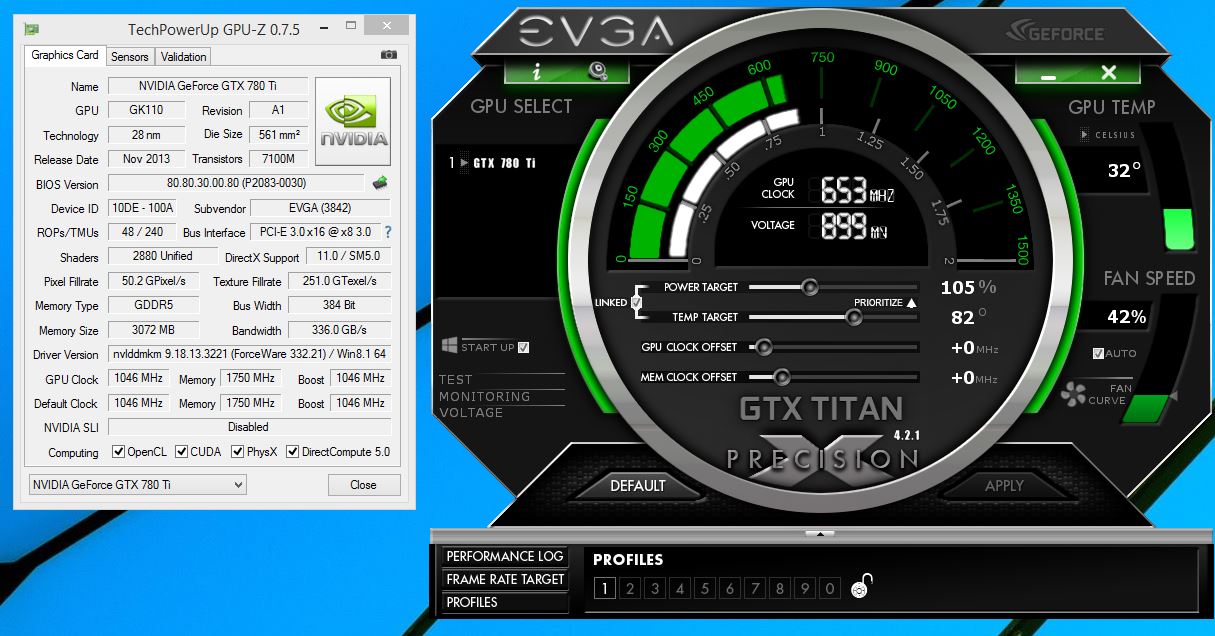The image size is (1215, 636).
Task: Switch to the Sensors tab
Action: click(x=130, y=57)
